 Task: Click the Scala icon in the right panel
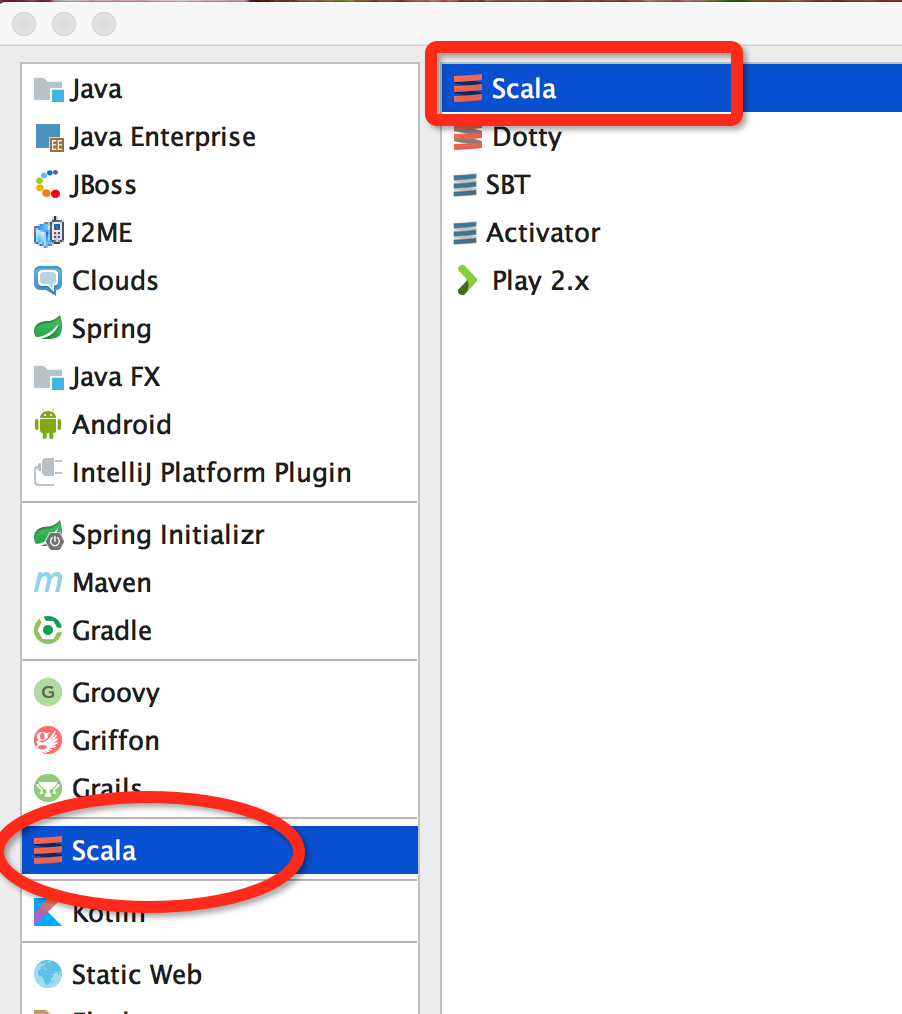(x=465, y=88)
